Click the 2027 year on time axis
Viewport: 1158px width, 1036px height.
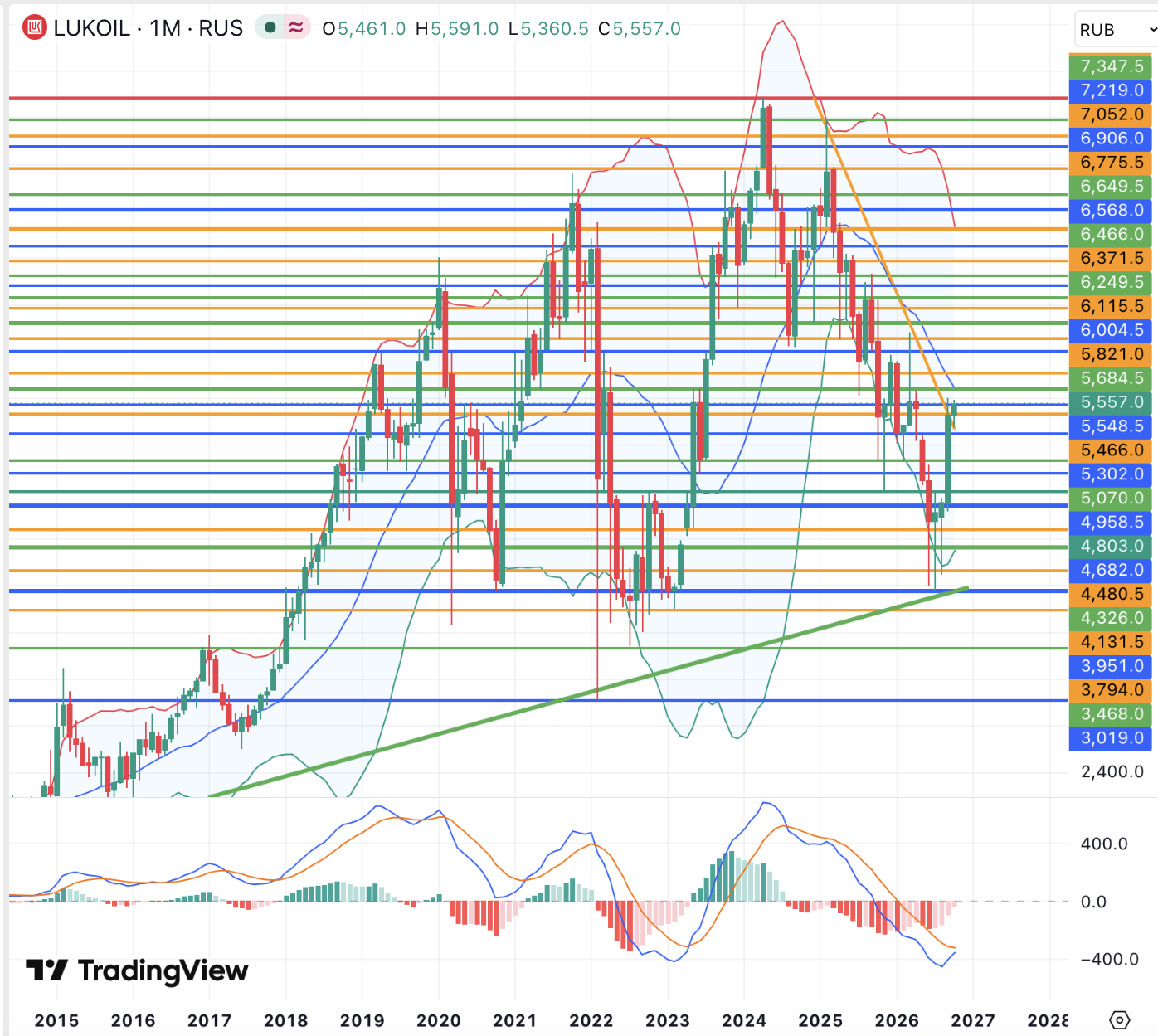tap(972, 1020)
